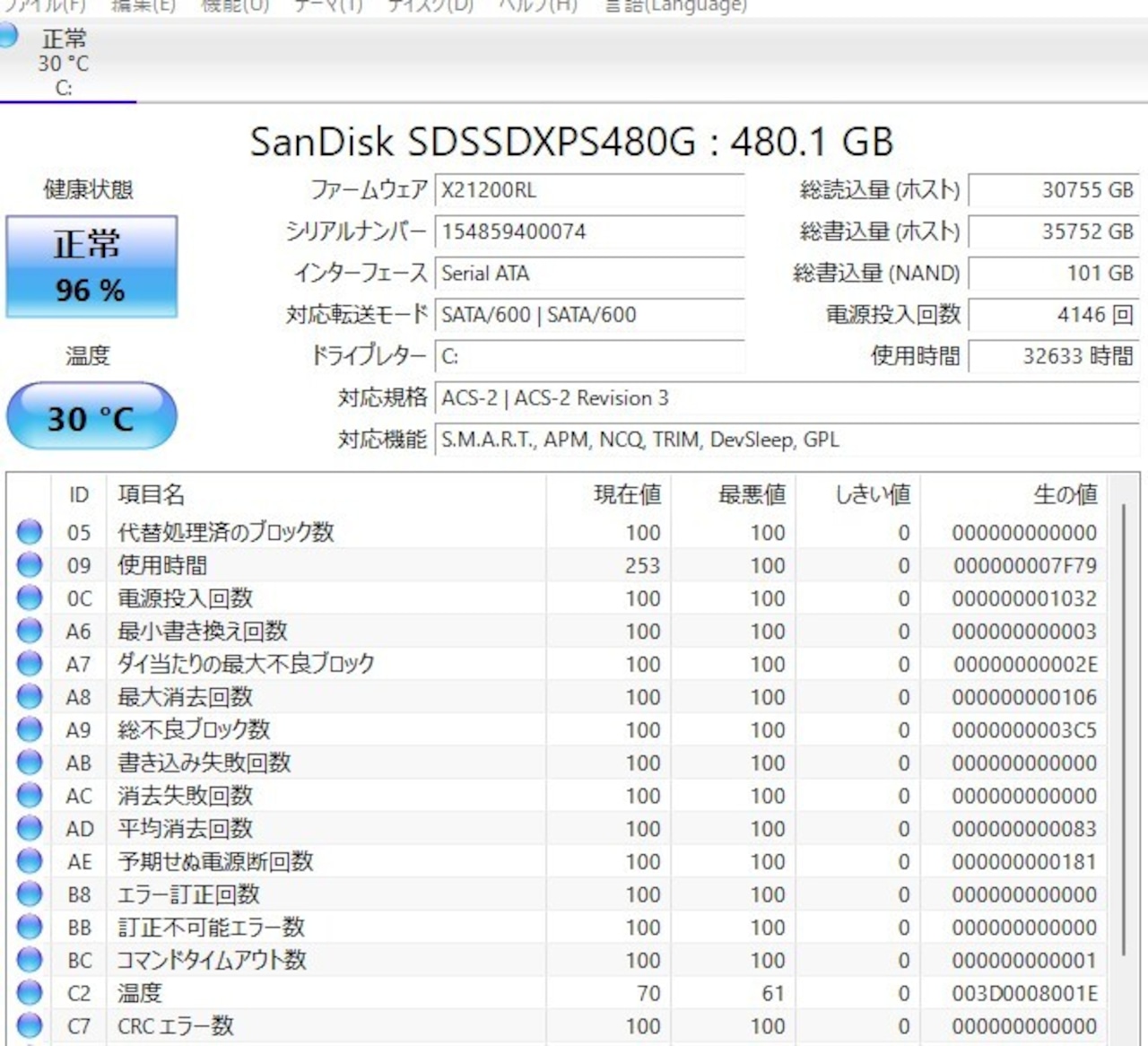Viewport: 1148px width, 1046px height.
Task: Select the 総不良ブロック数 attribute
Action: pos(194,729)
